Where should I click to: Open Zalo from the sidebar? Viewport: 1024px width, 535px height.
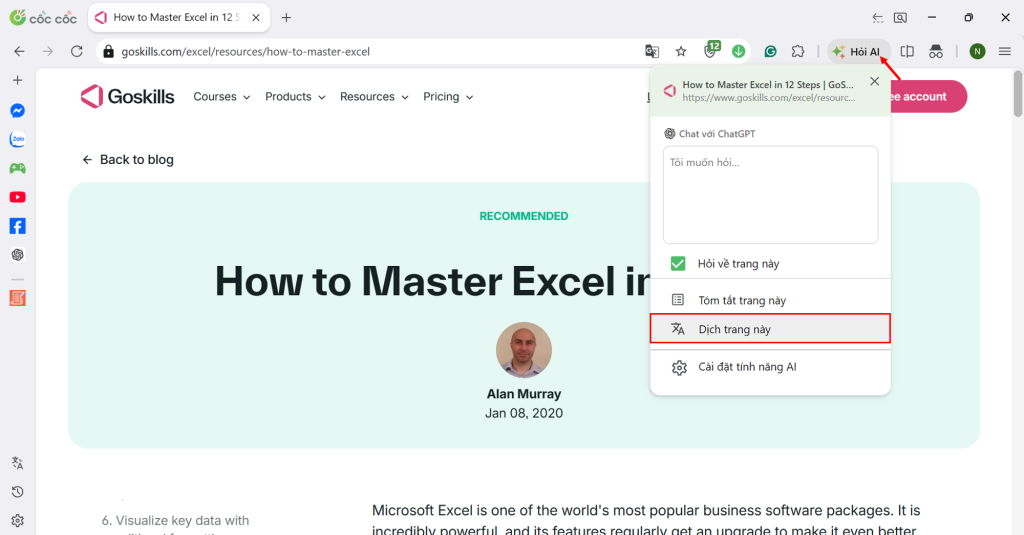pos(18,139)
